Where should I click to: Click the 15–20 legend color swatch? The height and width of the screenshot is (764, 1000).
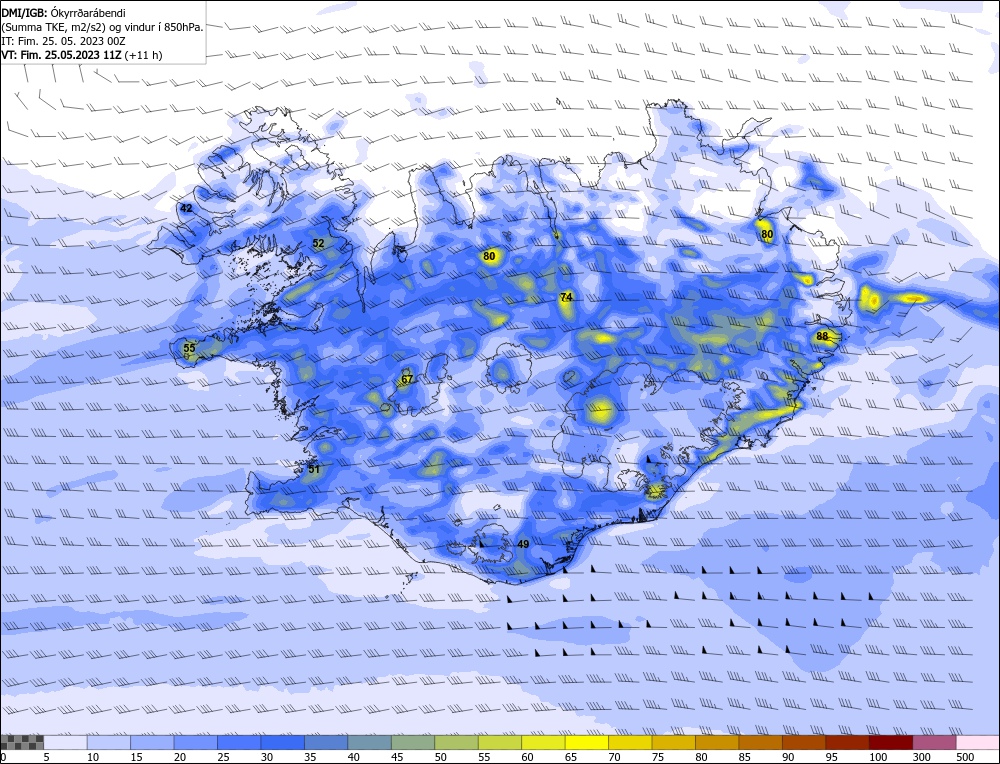point(152,742)
